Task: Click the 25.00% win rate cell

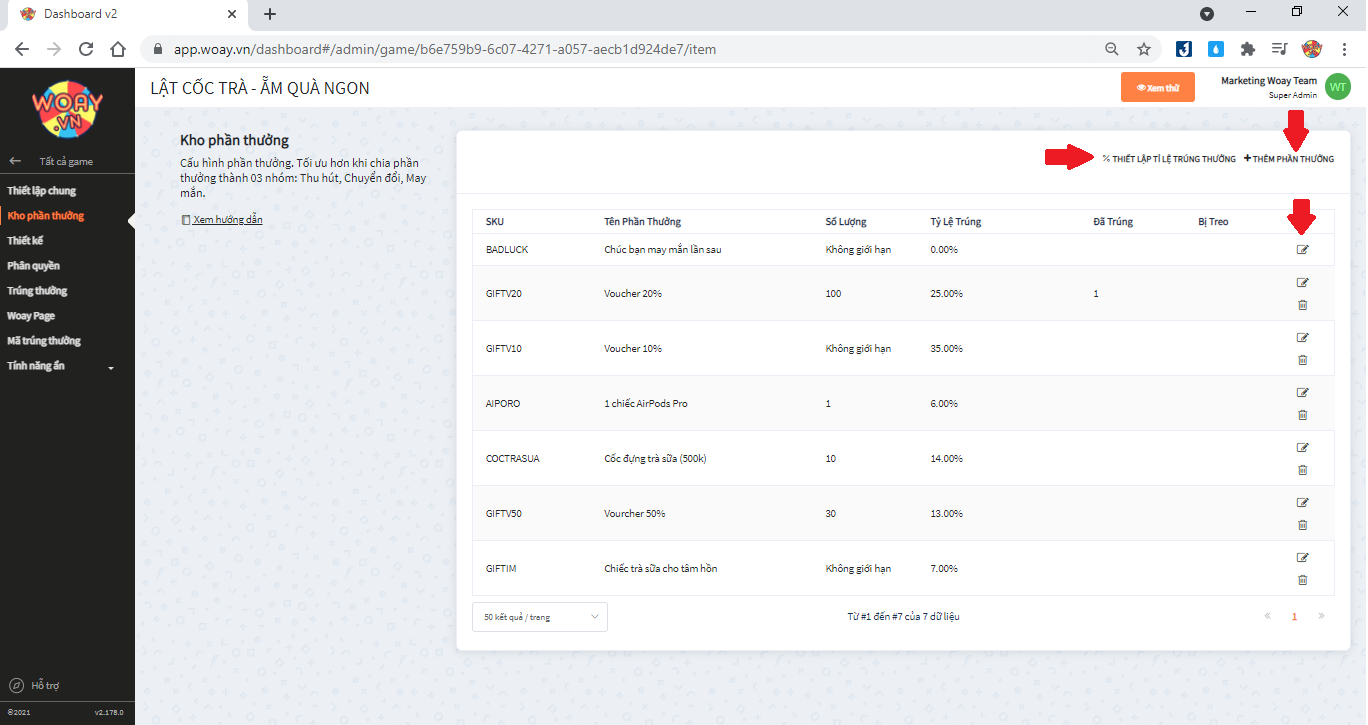Action: pos(946,294)
